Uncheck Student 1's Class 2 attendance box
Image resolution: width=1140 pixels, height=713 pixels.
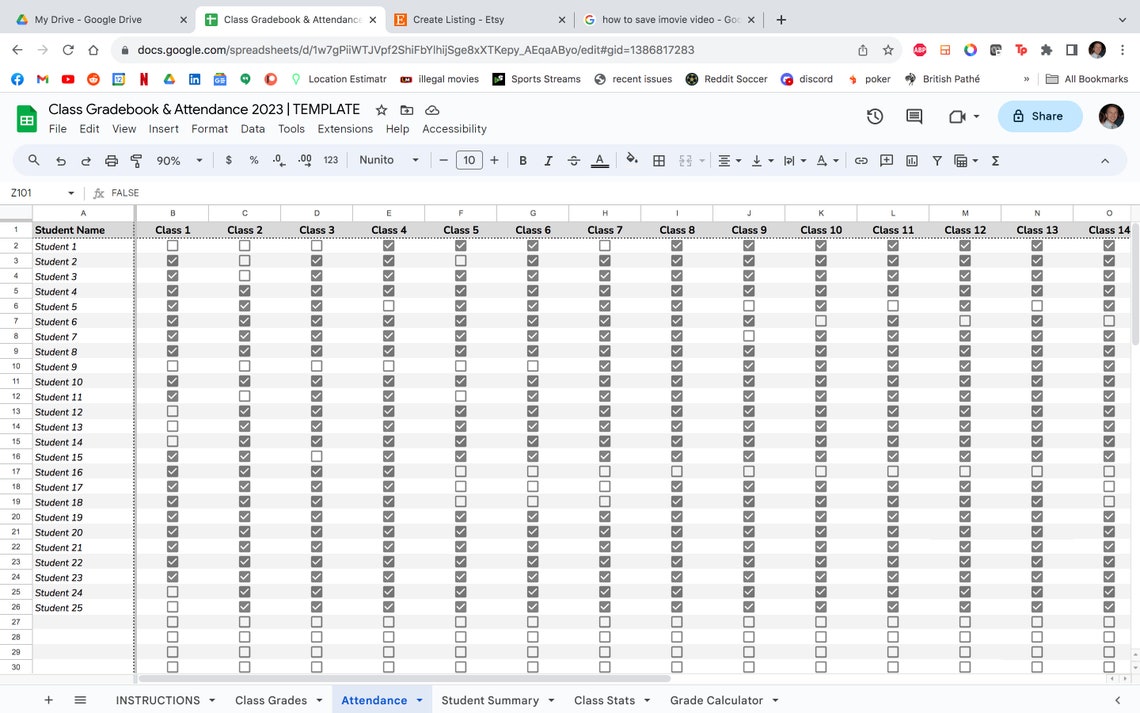(244, 246)
